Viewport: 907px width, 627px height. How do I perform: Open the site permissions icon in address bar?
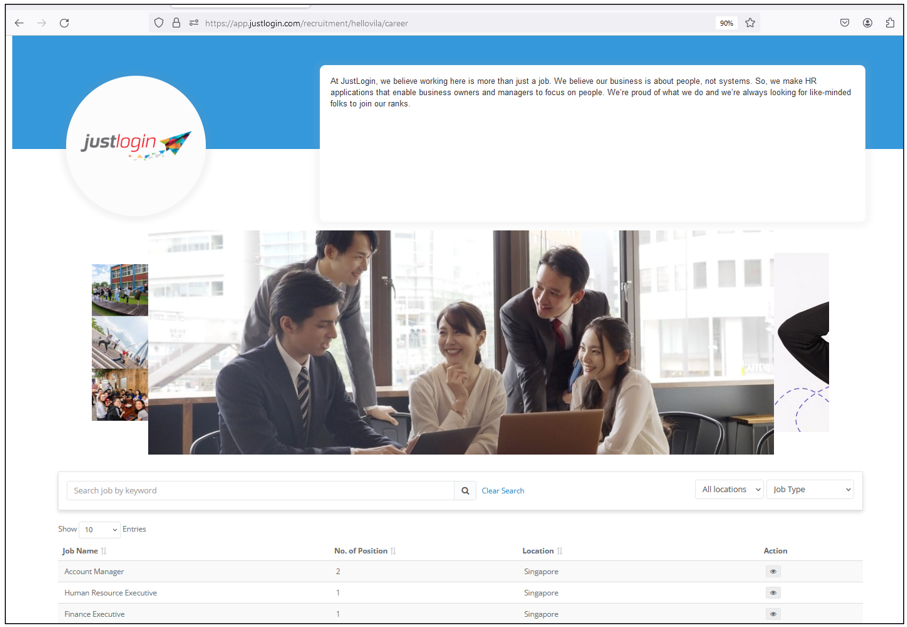point(194,23)
